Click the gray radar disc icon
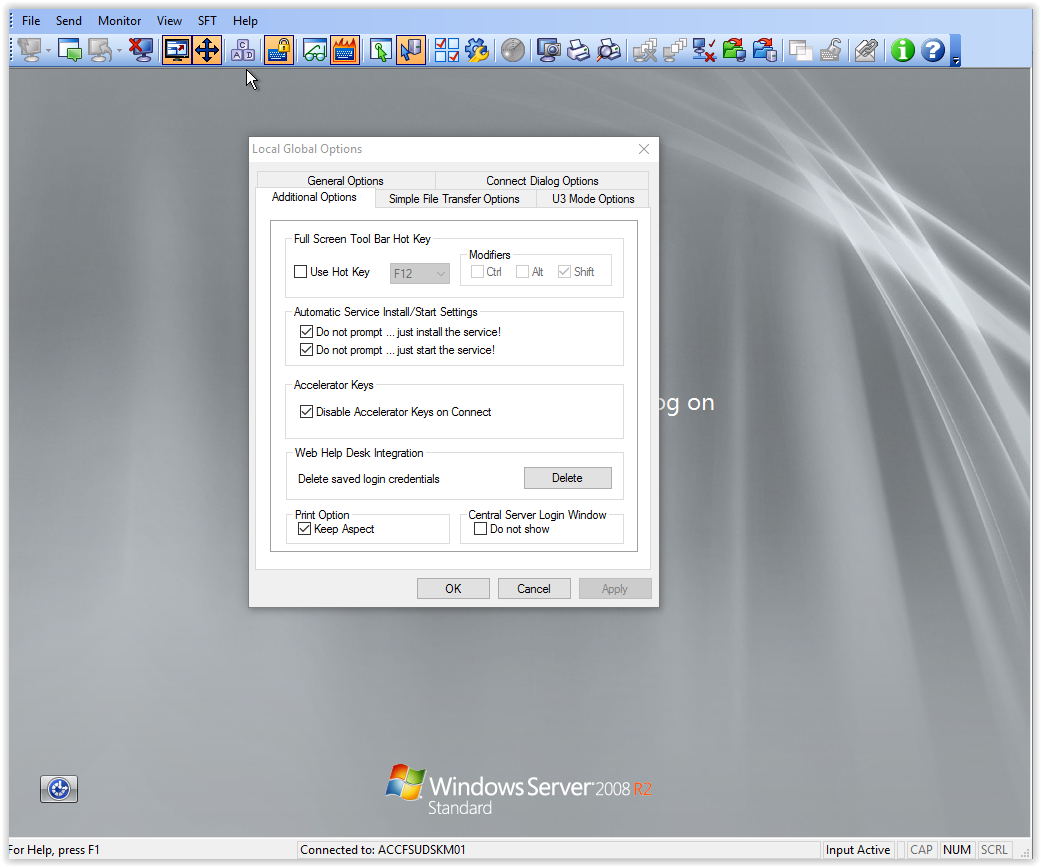 pyautogui.click(x=513, y=50)
